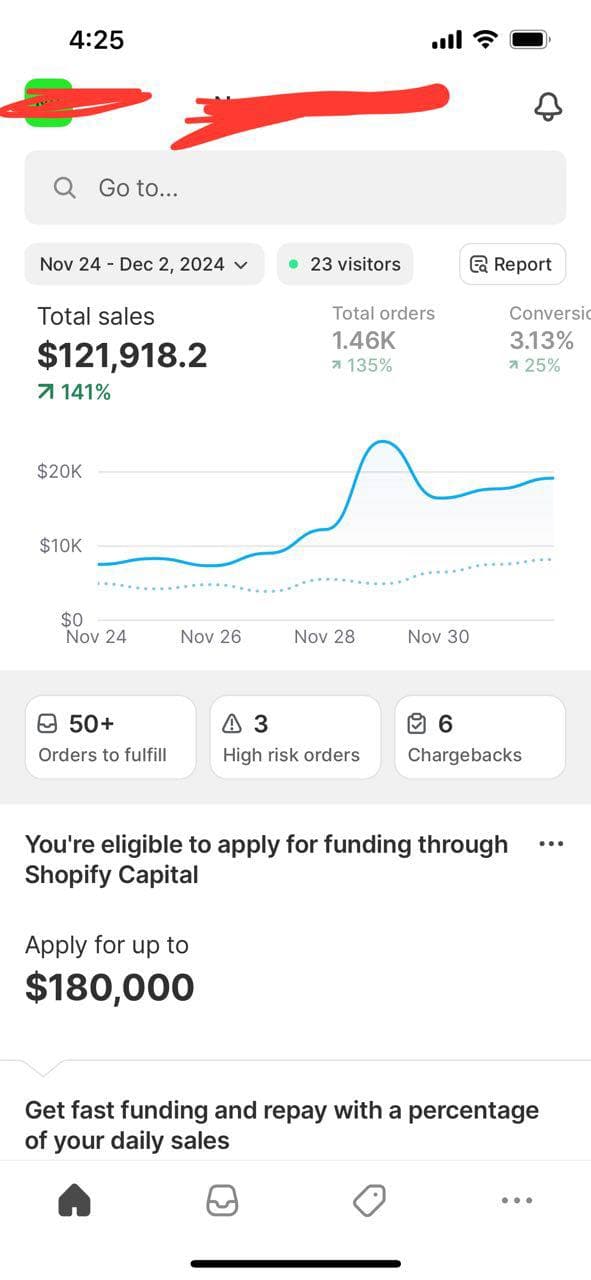
Task: Tap the notifications bell icon
Action: point(548,106)
